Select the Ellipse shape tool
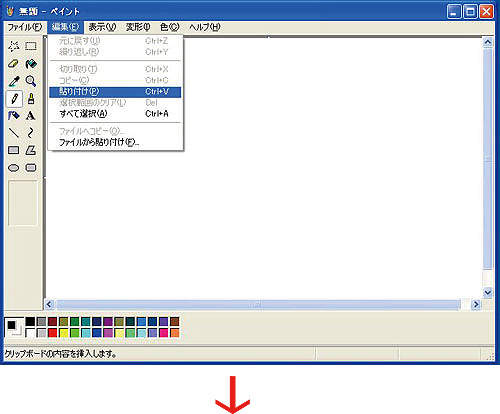Image resolution: width=500 pixels, height=414 pixels. tap(14, 168)
